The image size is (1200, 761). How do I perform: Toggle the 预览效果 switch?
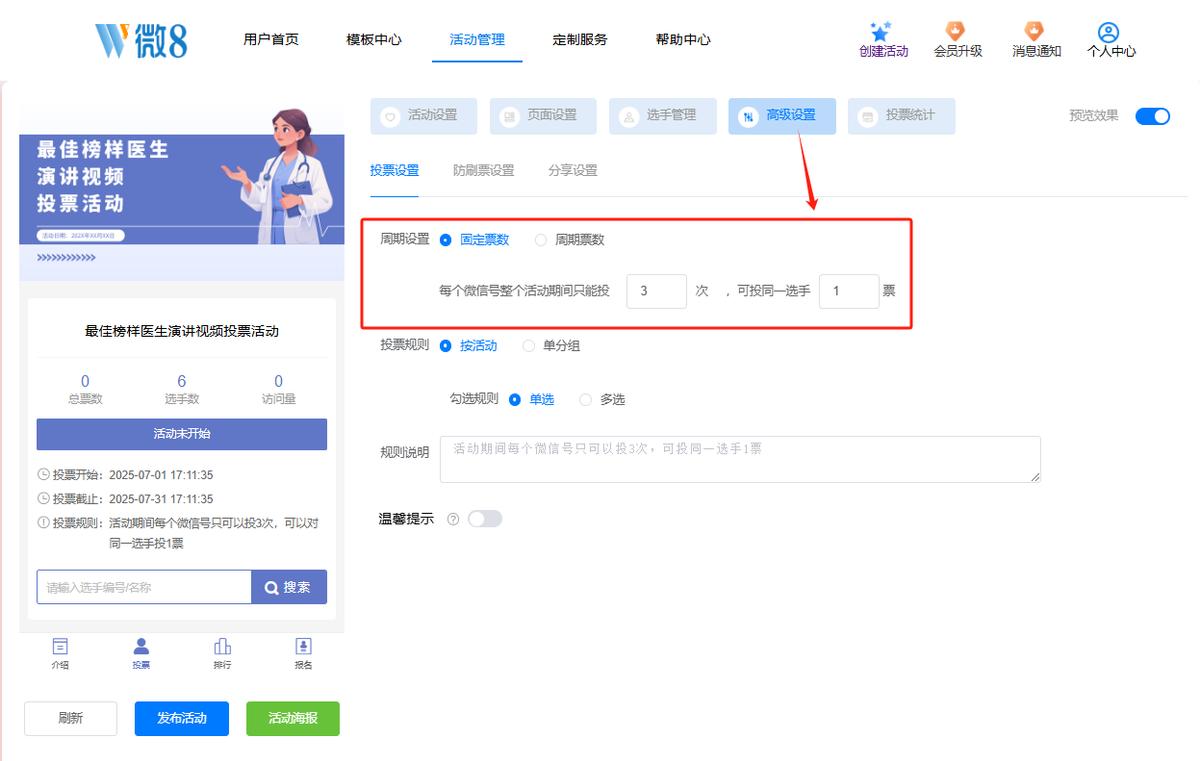(x=1152, y=116)
